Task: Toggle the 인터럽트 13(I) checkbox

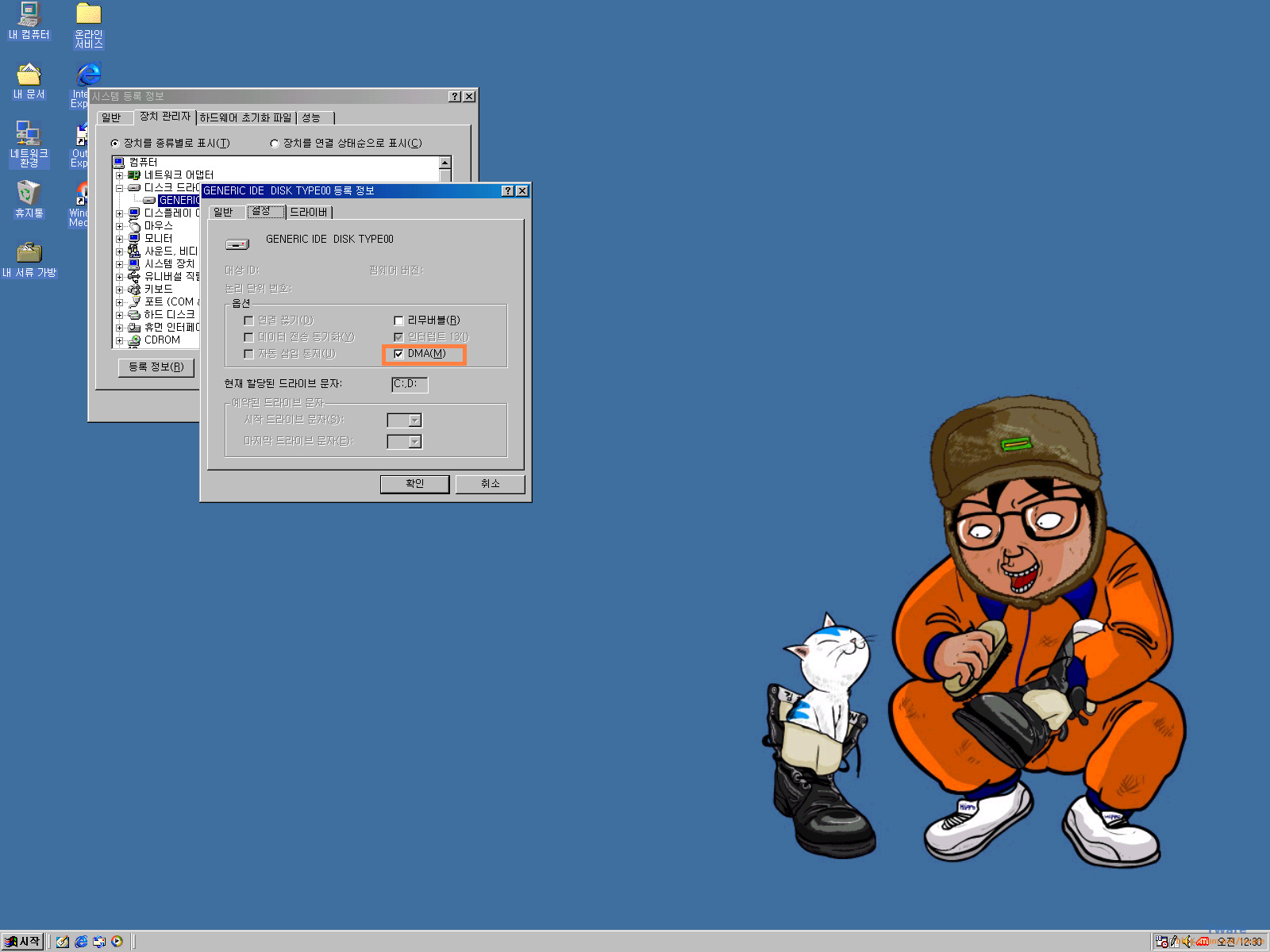Action: click(x=399, y=337)
